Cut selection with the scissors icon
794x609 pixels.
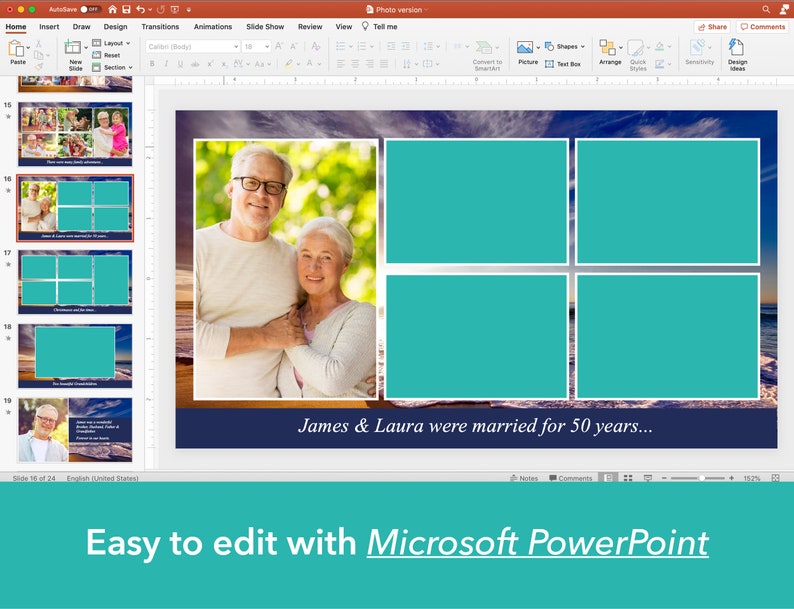pos(38,44)
